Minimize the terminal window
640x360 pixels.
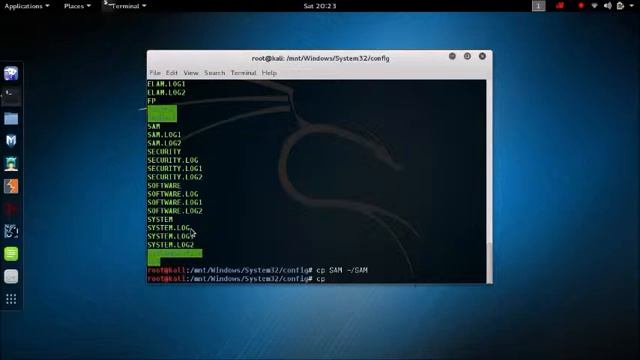pyautogui.click(x=452, y=56)
